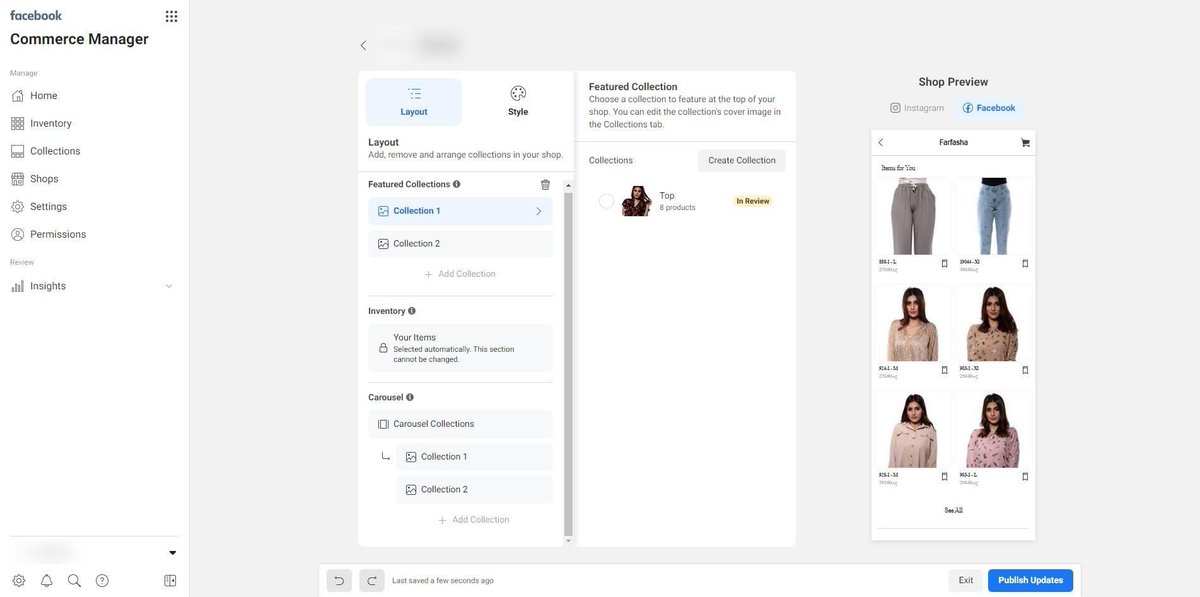1200x597 pixels.
Task: Switch to the Style tab
Action: pos(518,102)
